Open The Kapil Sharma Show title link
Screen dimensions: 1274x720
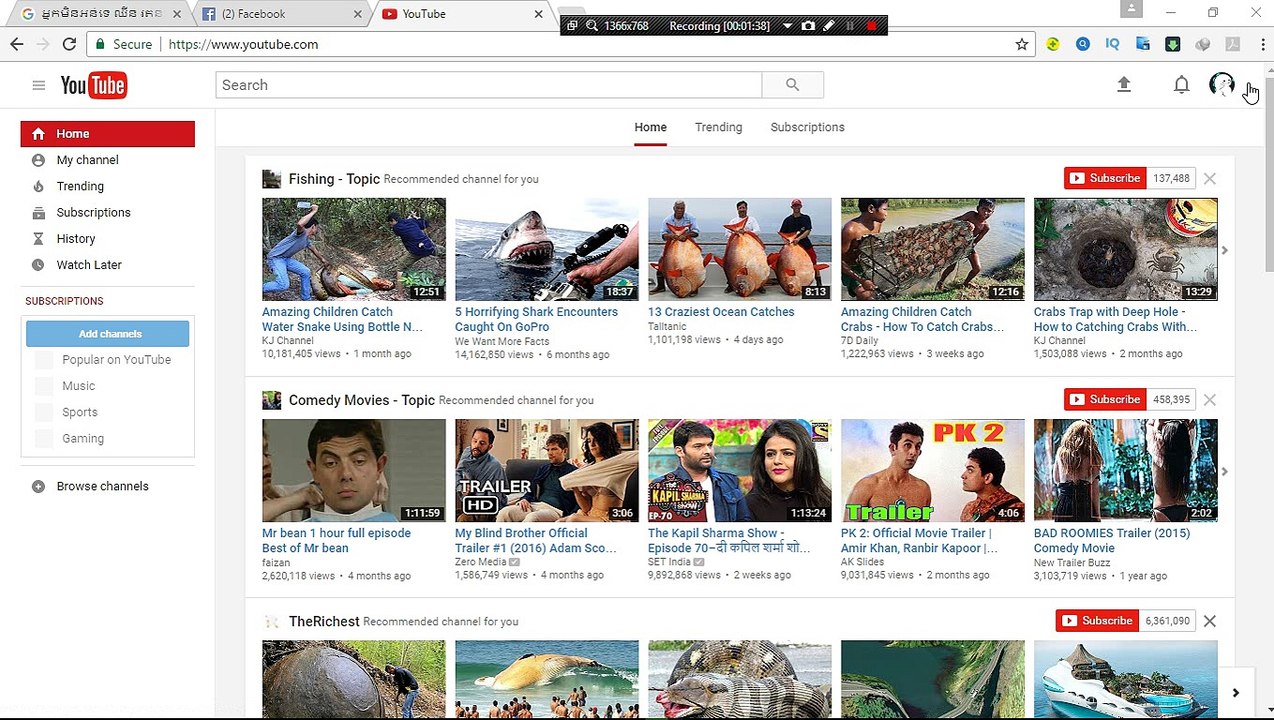729,541
